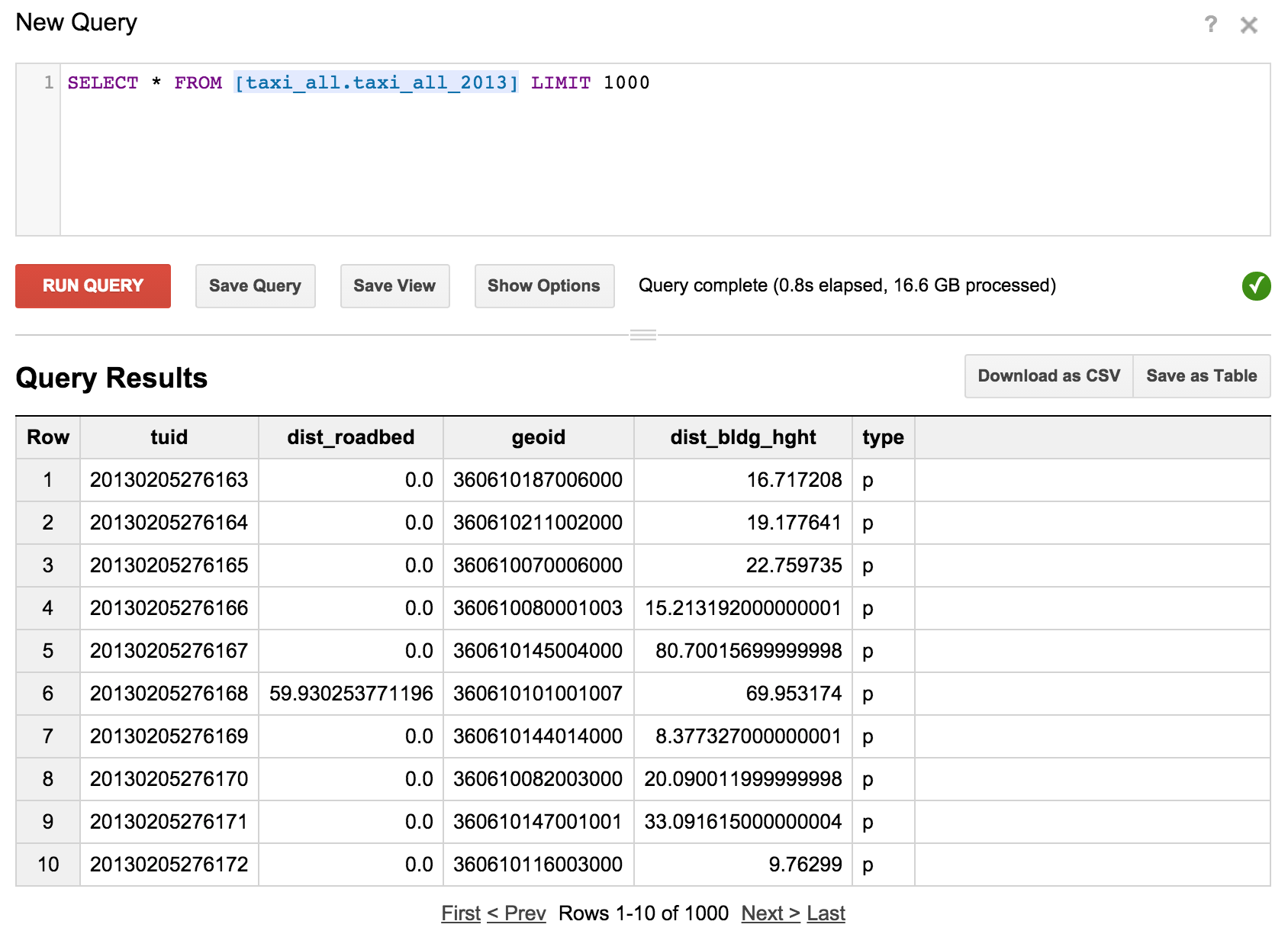The width and height of the screenshot is (1288, 934).
Task: Click the tuid column header
Action: point(169,436)
